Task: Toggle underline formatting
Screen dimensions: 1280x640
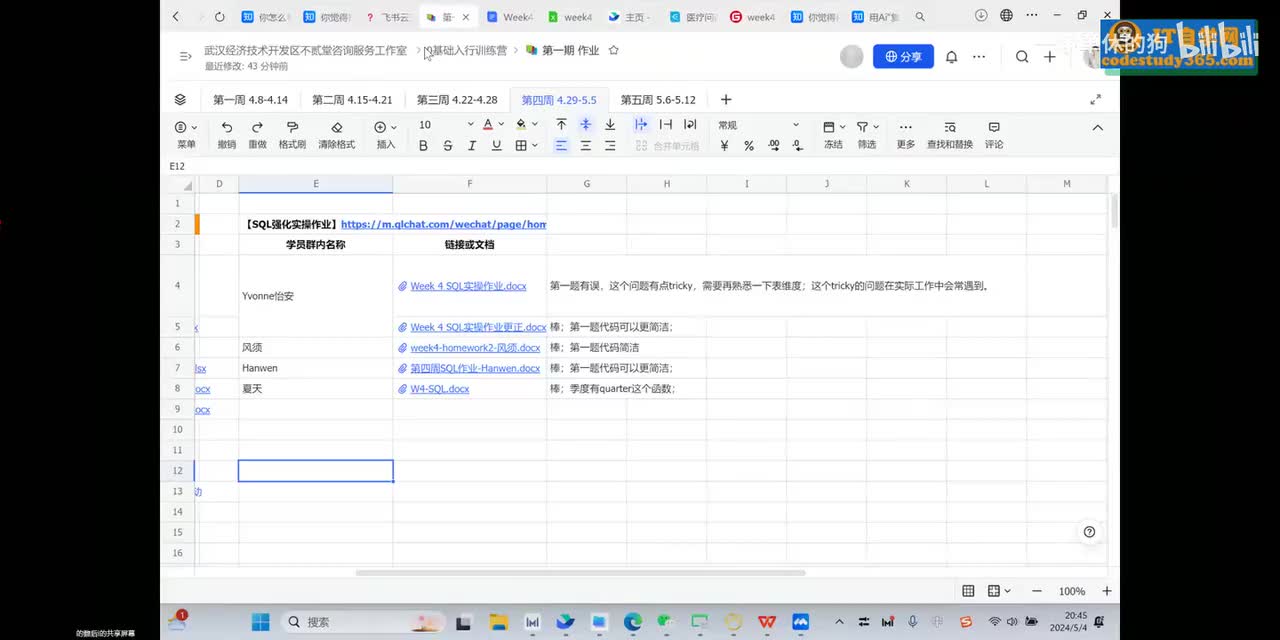Action: [497, 146]
